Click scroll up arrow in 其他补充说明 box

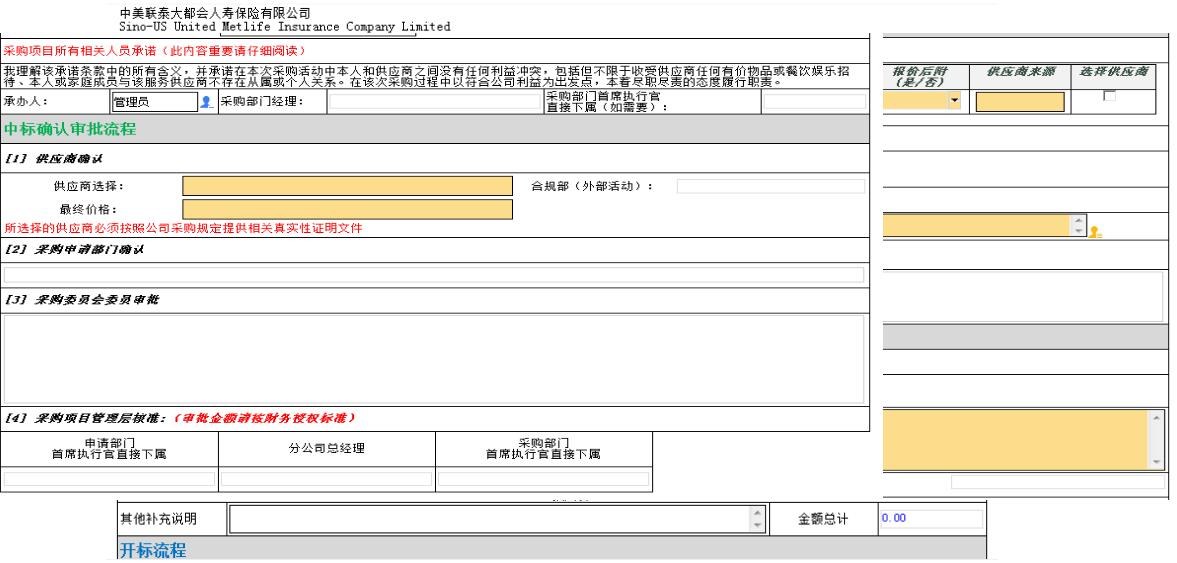pyautogui.click(x=757, y=514)
